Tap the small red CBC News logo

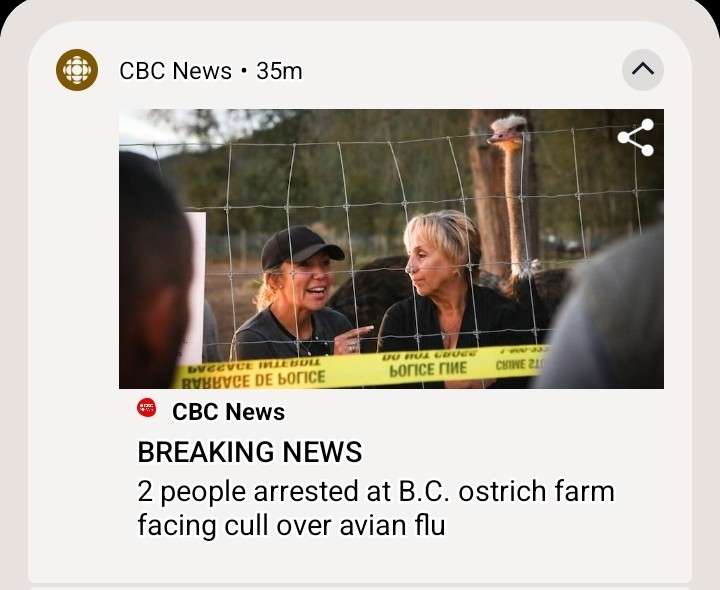click(x=147, y=407)
